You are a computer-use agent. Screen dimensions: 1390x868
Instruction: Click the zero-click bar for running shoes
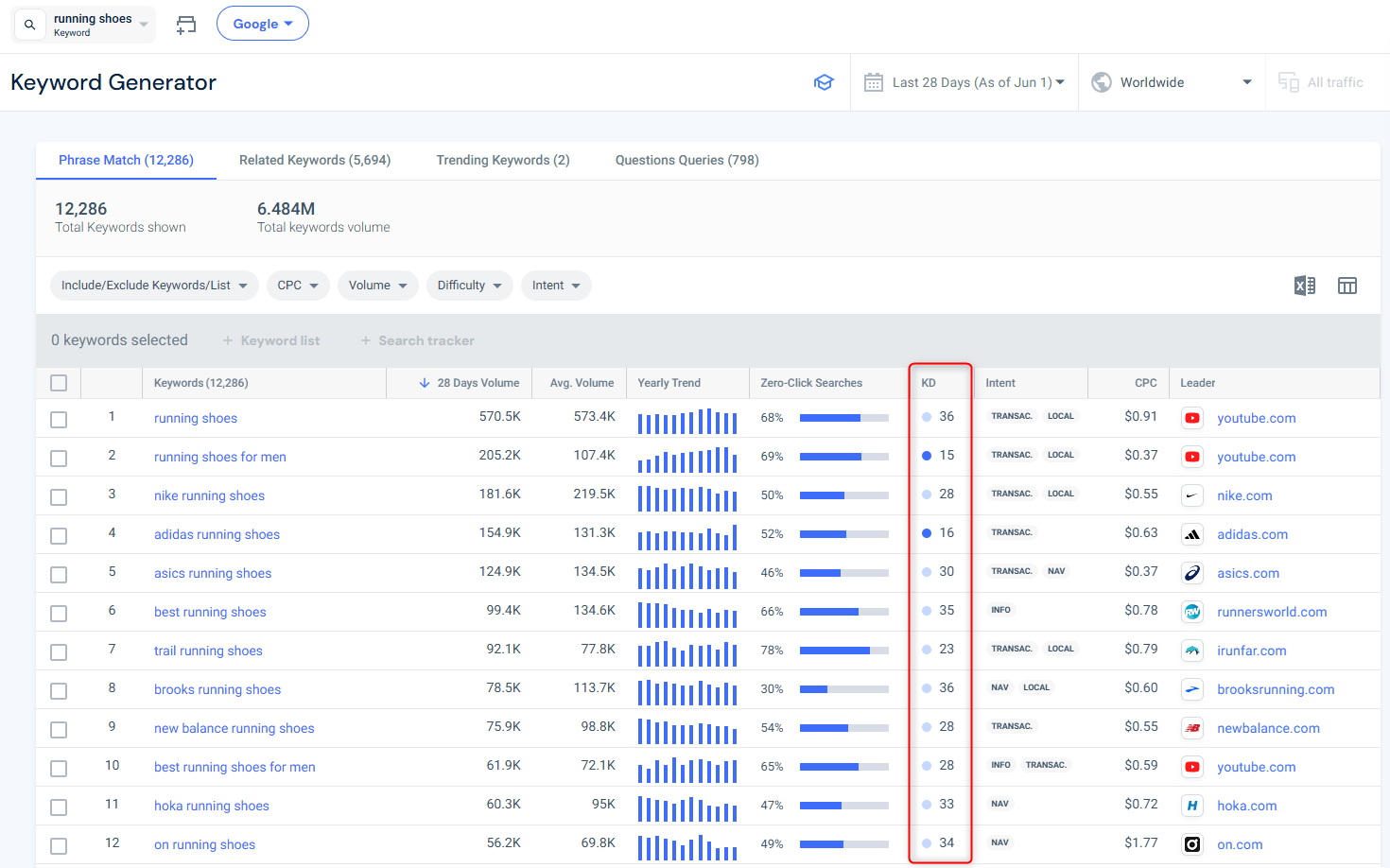click(x=844, y=418)
